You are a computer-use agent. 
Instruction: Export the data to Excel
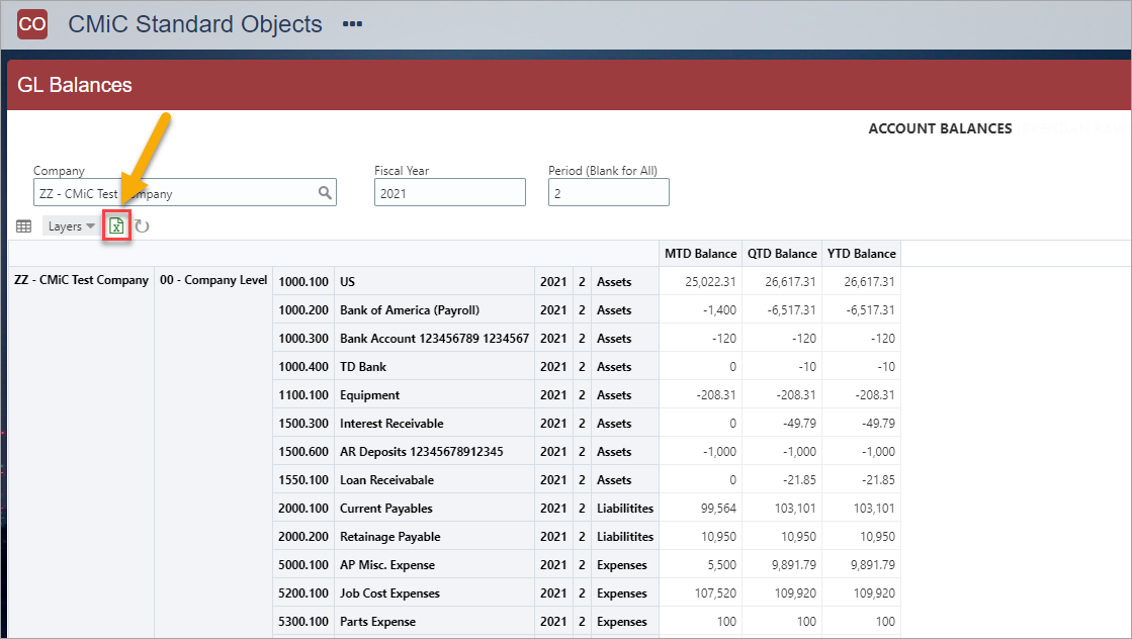pyautogui.click(x=116, y=226)
